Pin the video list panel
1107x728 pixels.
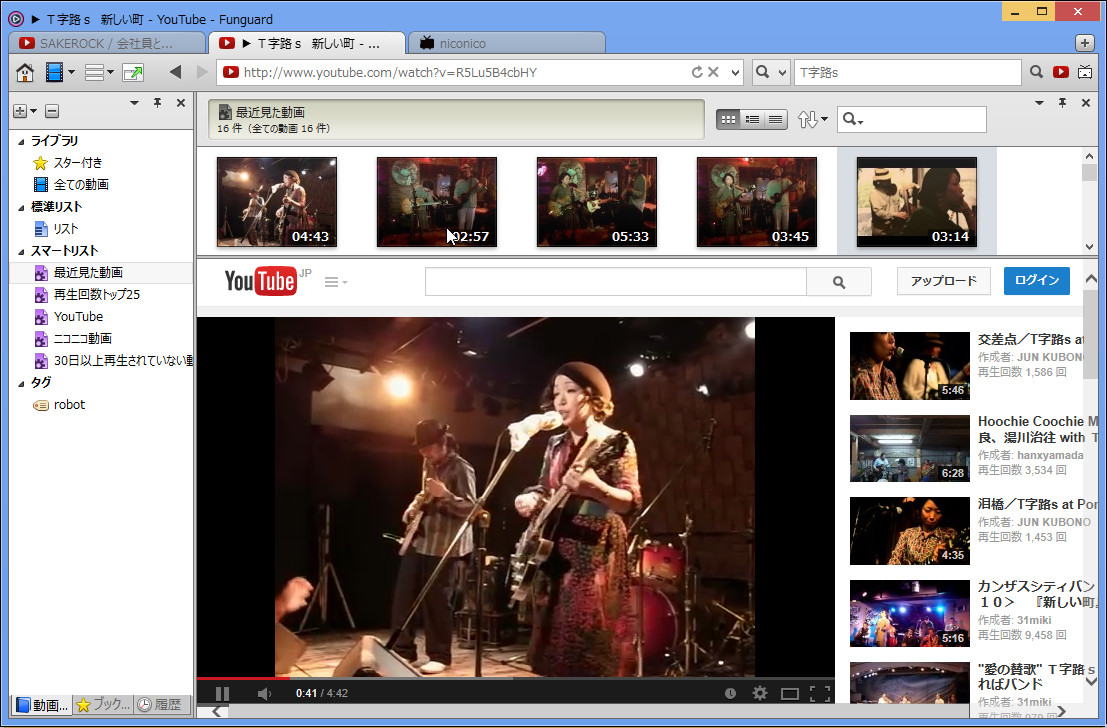1063,103
